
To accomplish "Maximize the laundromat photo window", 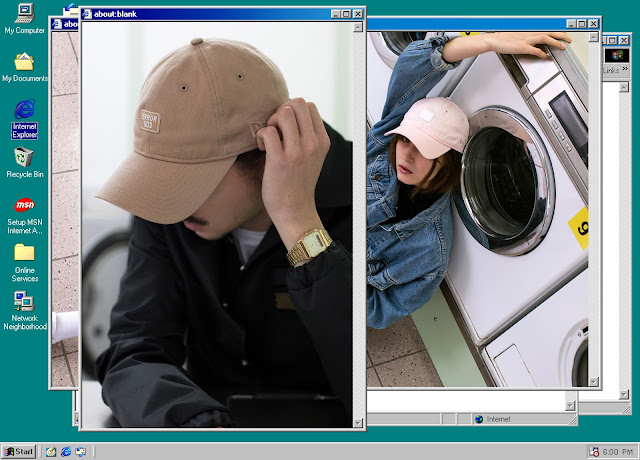I will (x=582, y=24).
